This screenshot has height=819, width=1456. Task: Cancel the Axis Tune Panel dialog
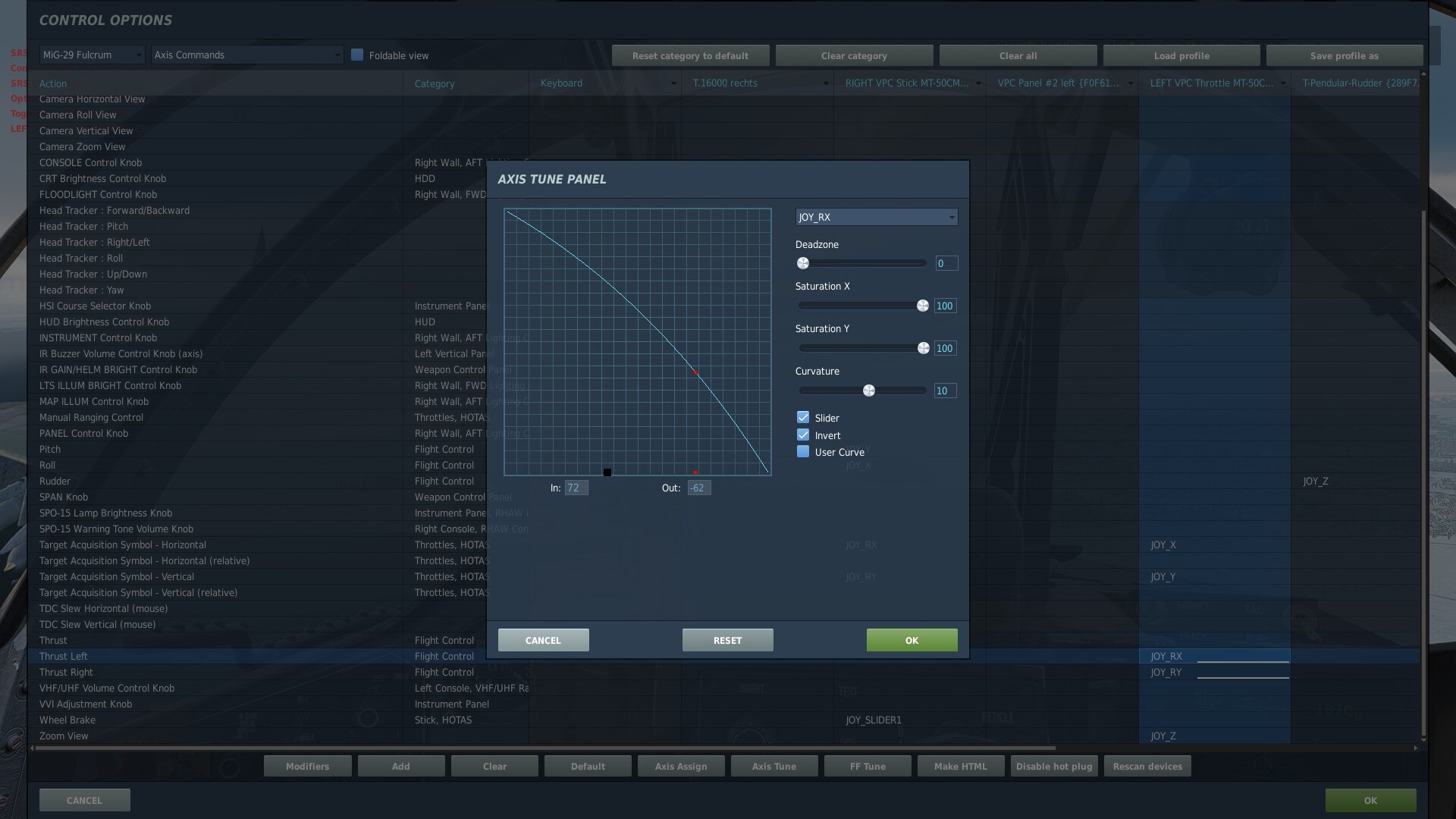coord(543,641)
